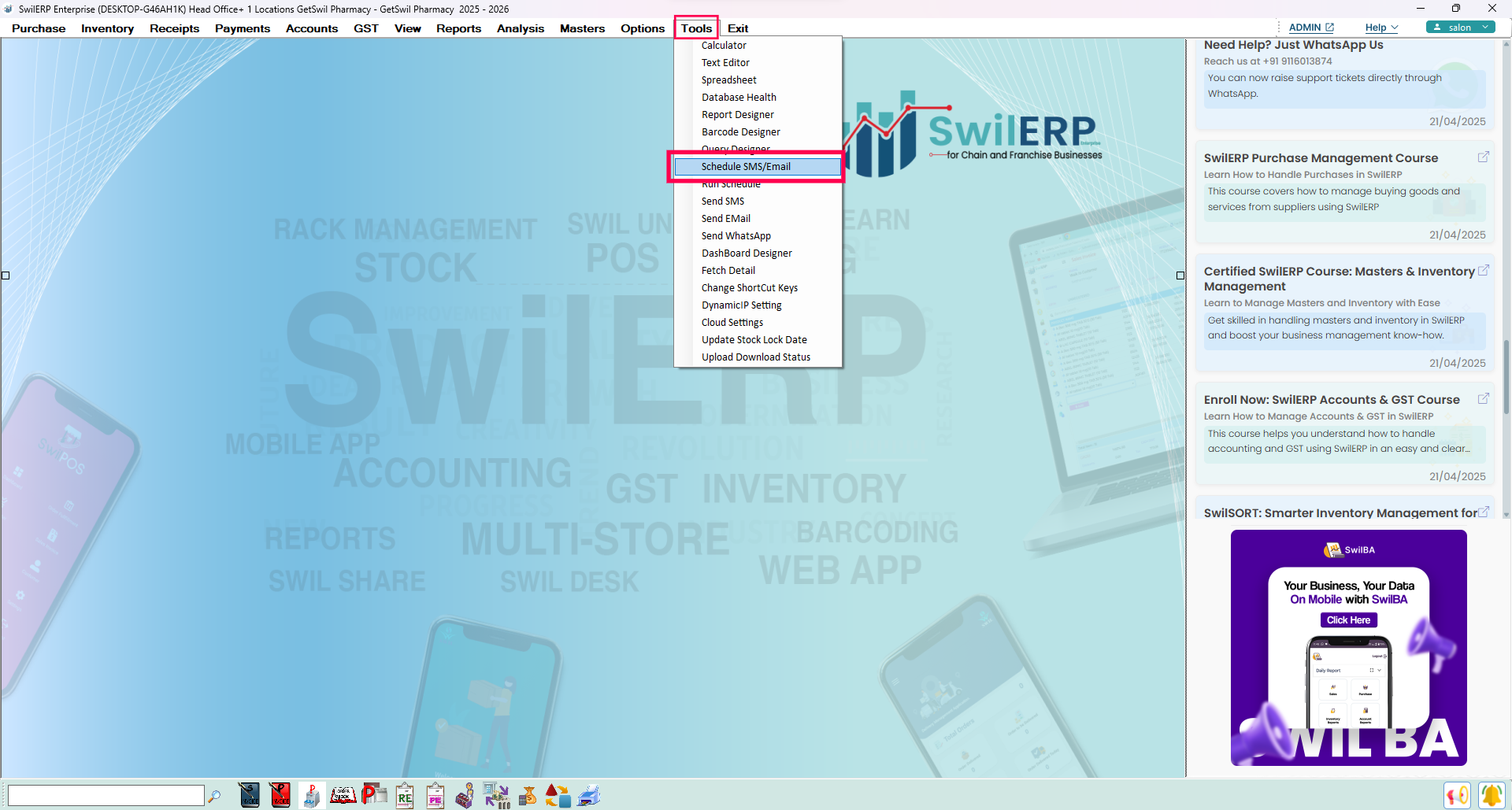
Task: Choose Spreadsheet in Tools menu
Action: [758, 80]
